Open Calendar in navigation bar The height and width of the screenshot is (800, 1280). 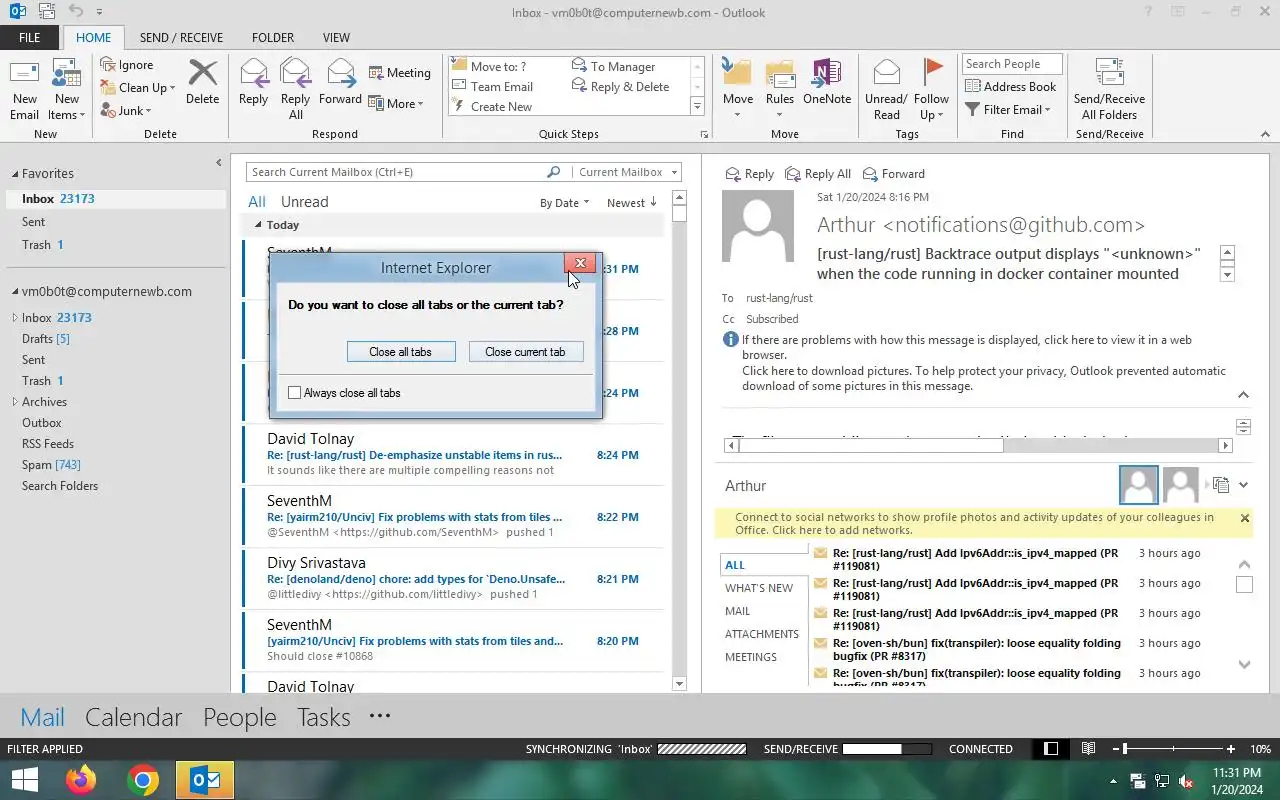click(133, 717)
